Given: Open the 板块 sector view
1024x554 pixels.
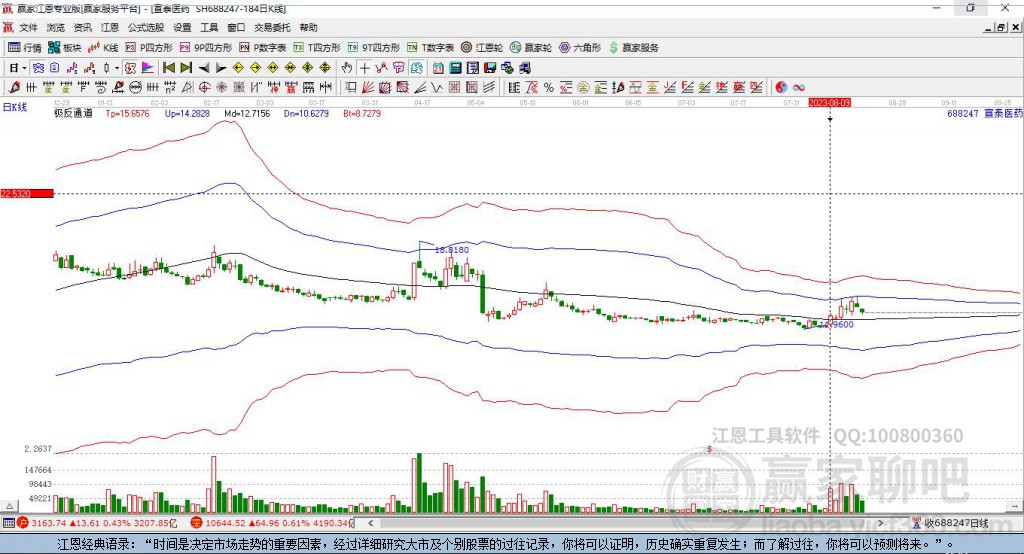Looking at the screenshot, I should pyautogui.click(x=64, y=48).
